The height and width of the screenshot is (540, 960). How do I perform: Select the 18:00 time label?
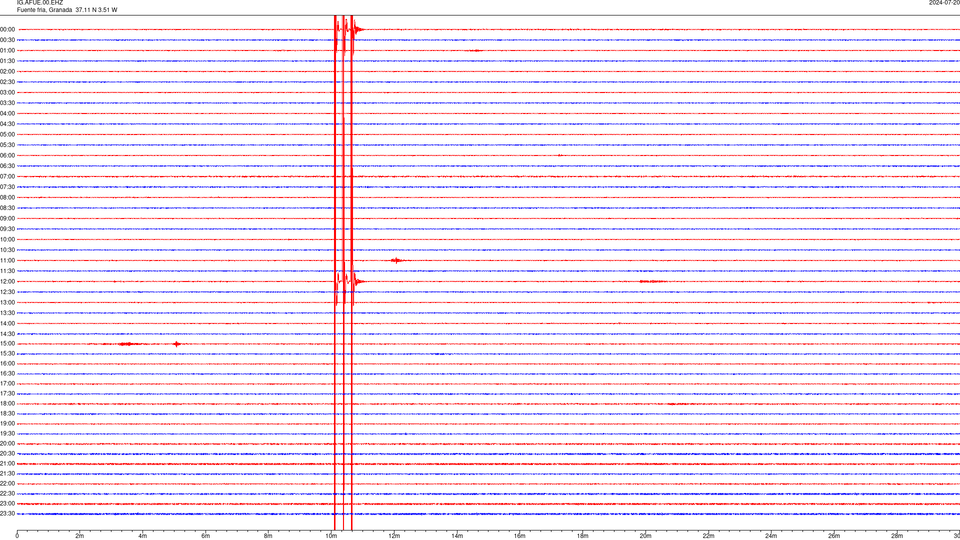coord(7,403)
